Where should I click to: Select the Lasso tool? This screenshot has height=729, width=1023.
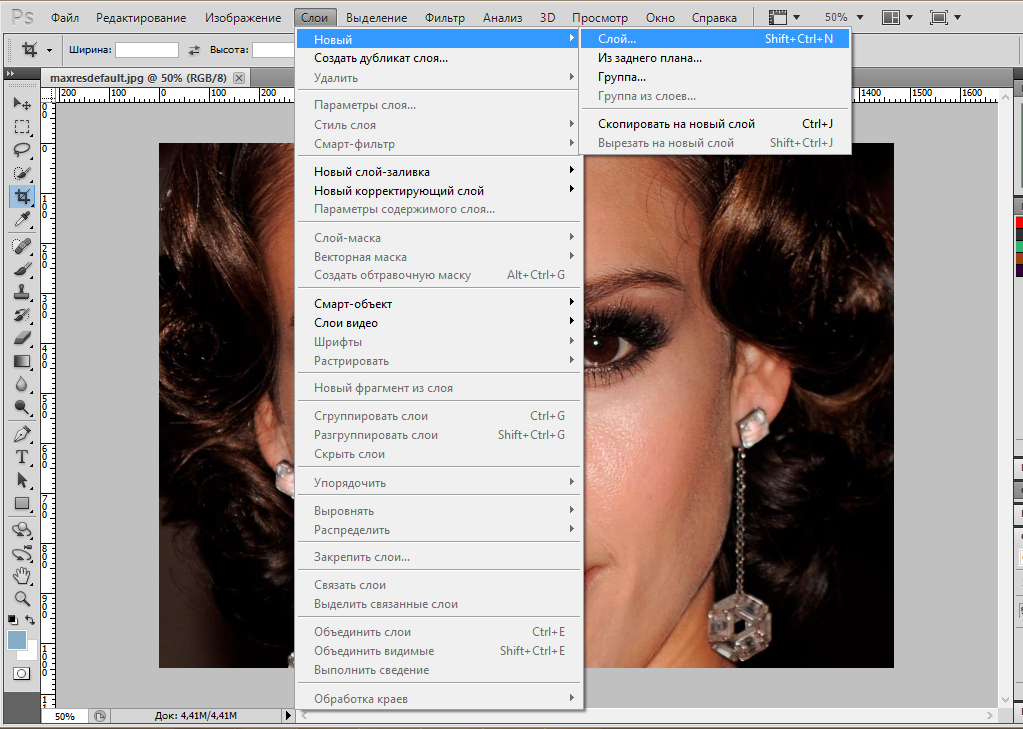coord(22,149)
